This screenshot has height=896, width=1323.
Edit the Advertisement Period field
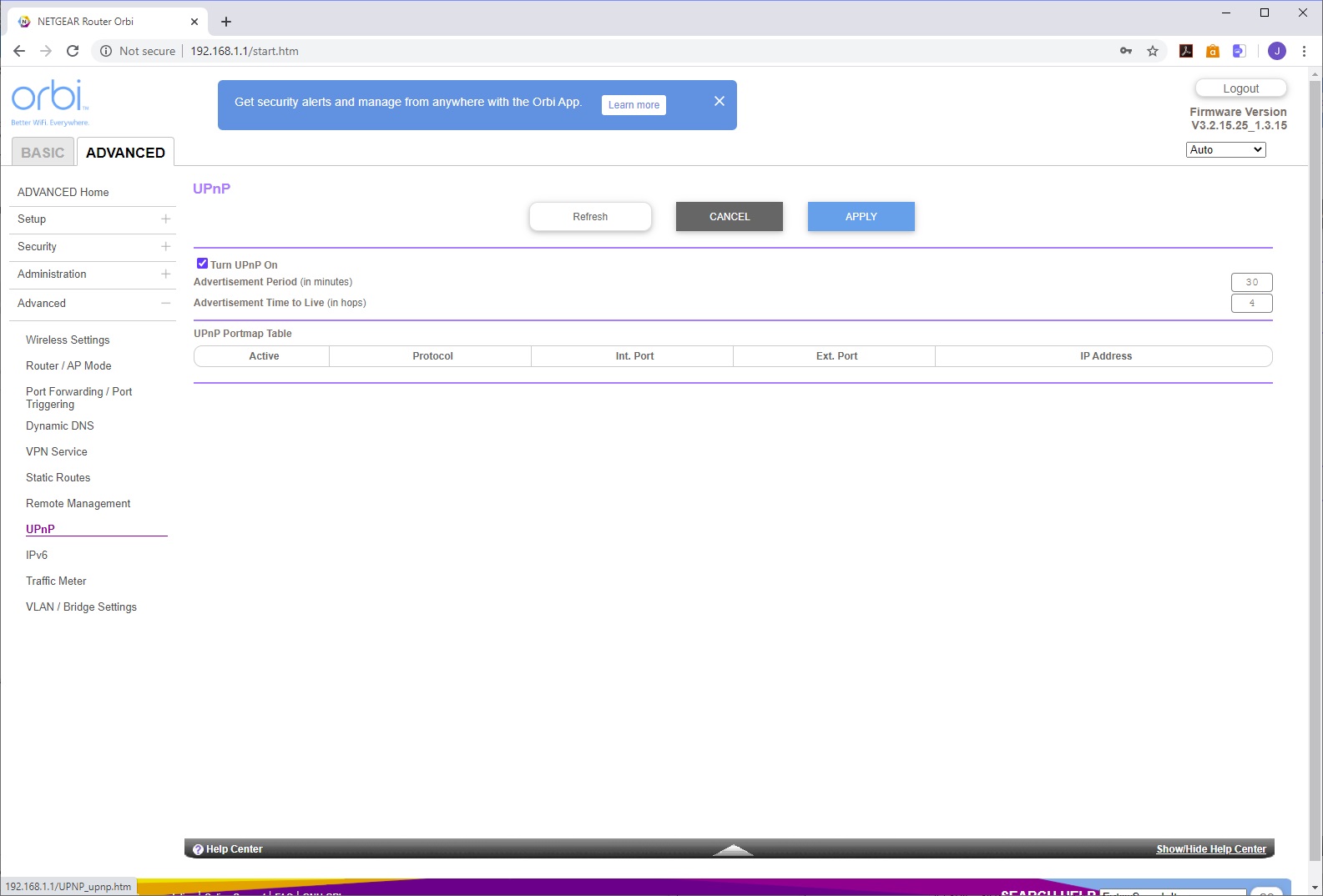point(1252,283)
